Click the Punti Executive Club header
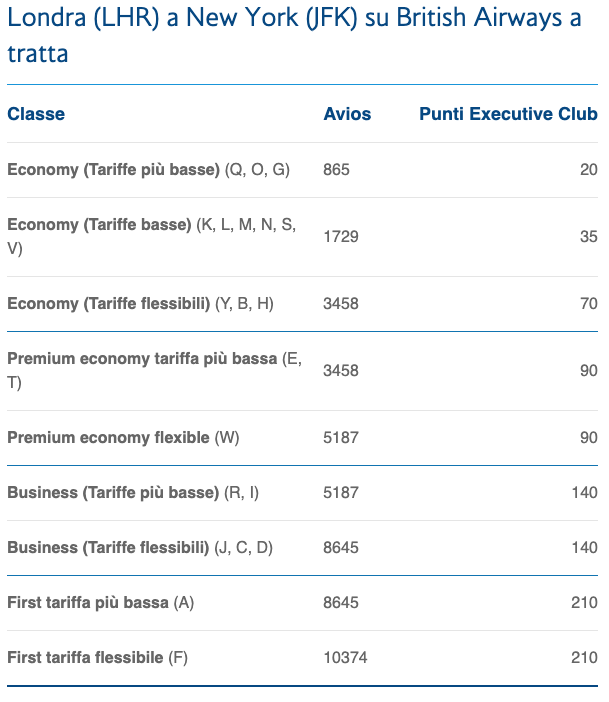The height and width of the screenshot is (702, 609). pos(508,114)
